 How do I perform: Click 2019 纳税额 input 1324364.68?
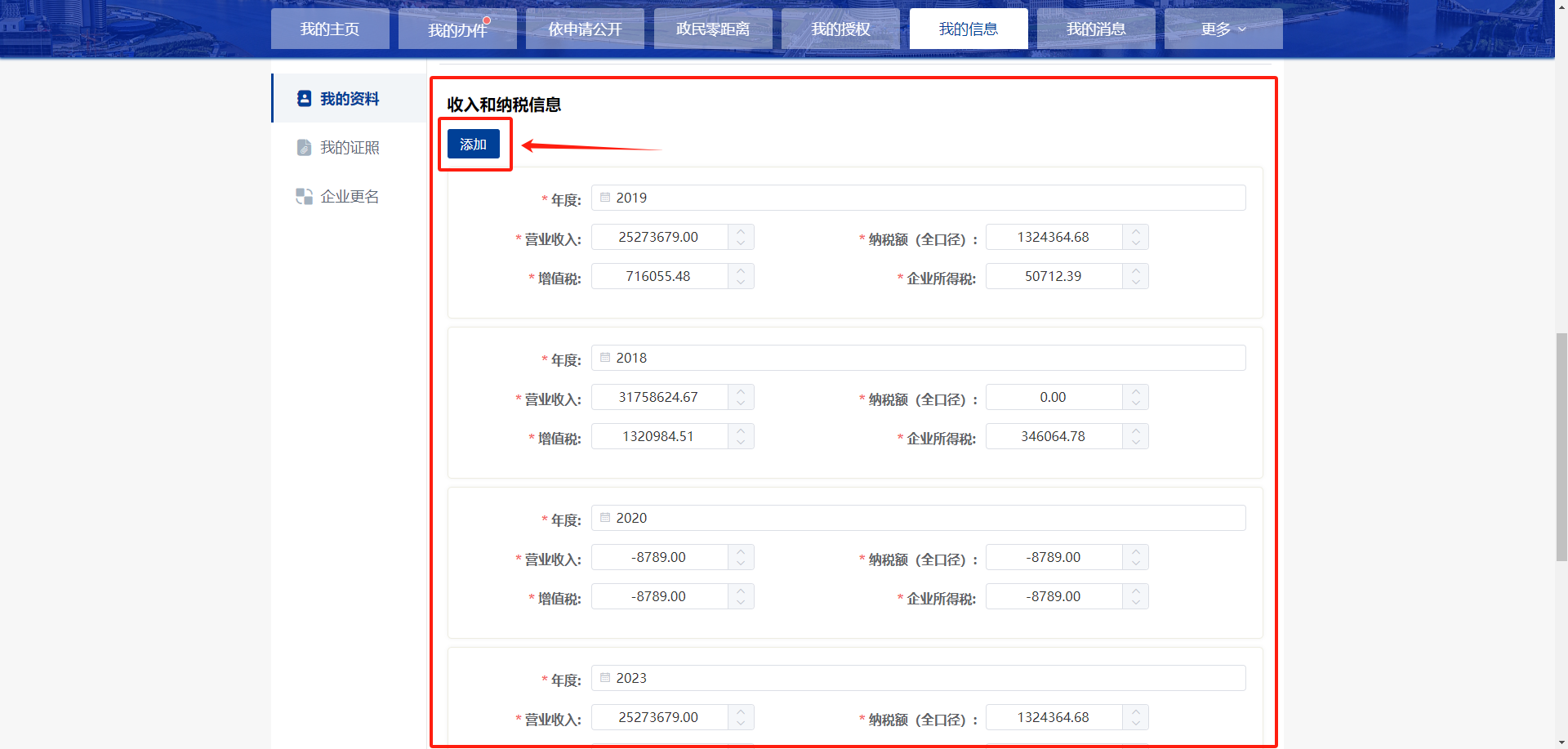coord(1053,237)
